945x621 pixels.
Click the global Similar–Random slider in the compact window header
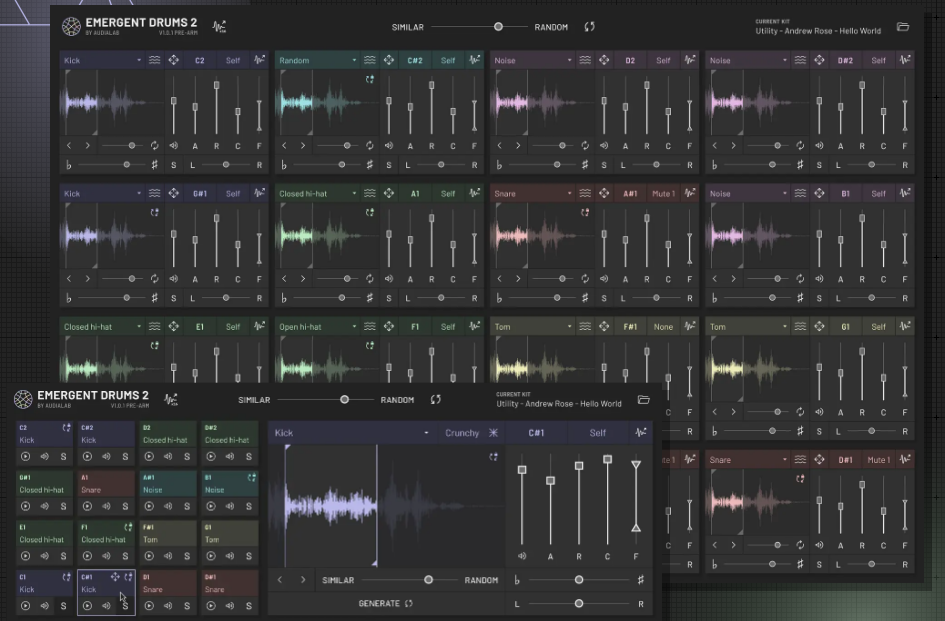pos(325,400)
